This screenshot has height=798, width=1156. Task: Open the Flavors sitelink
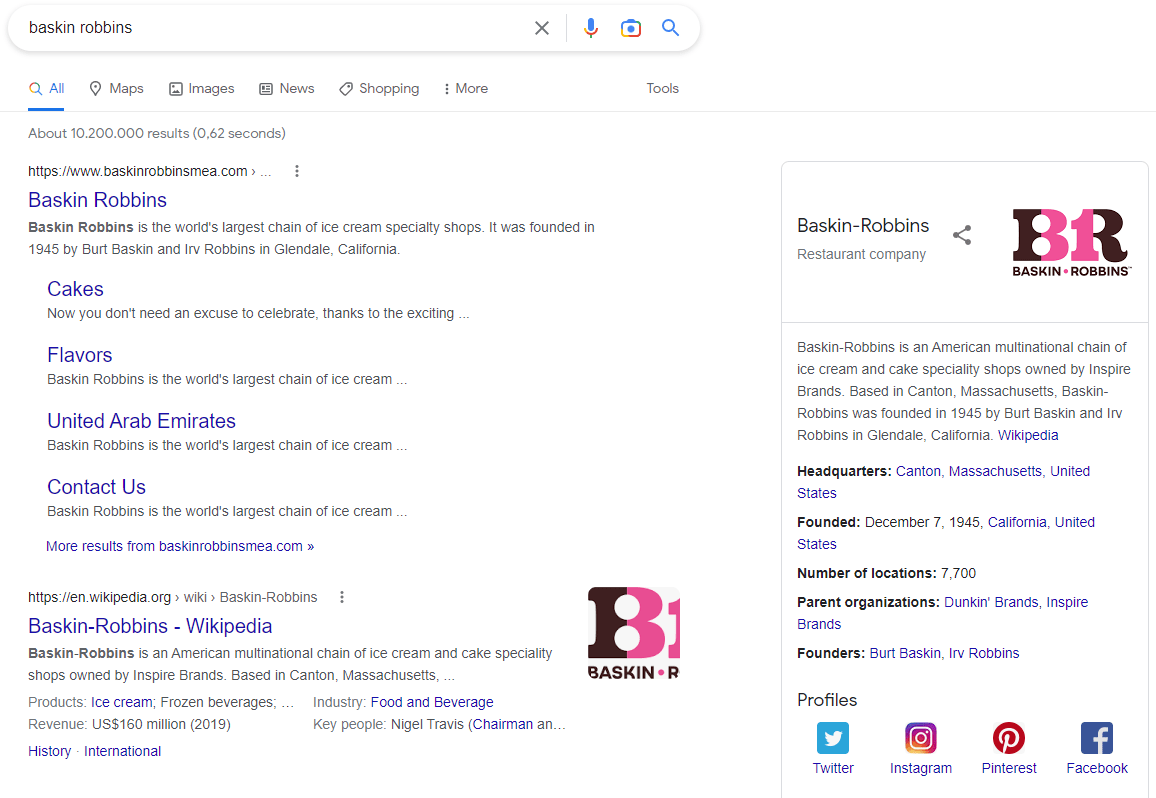(x=80, y=355)
